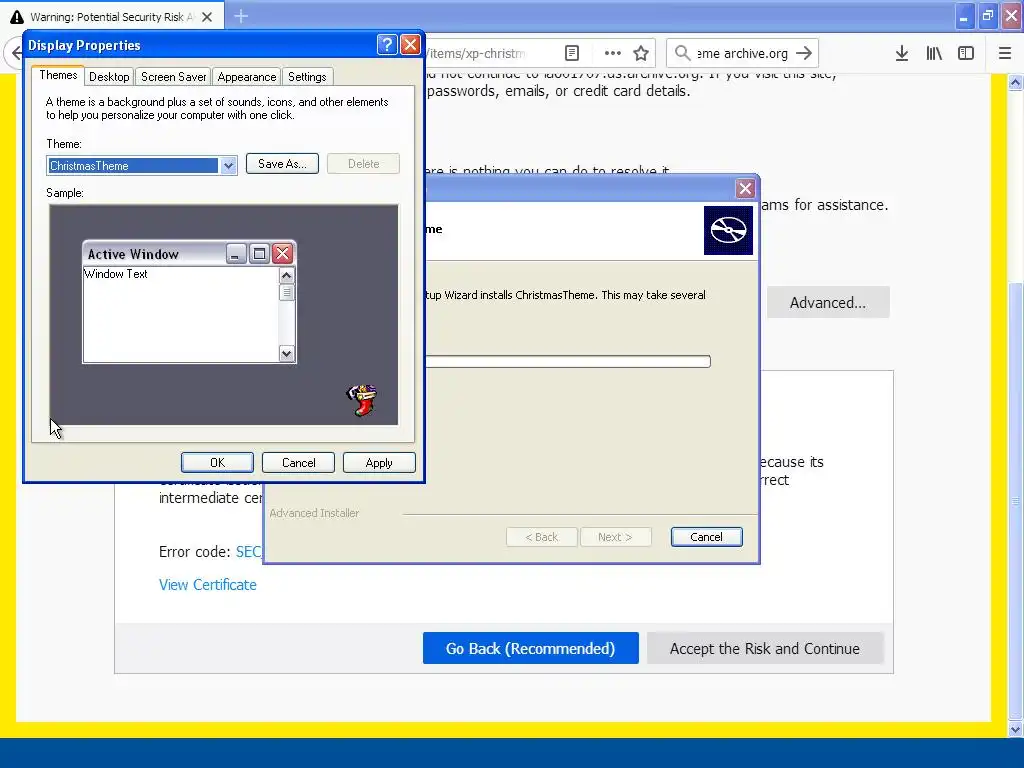This screenshot has height=768, width=1024.
Task: Close the Potential Security Risk tab
Action: coord(207,17)
